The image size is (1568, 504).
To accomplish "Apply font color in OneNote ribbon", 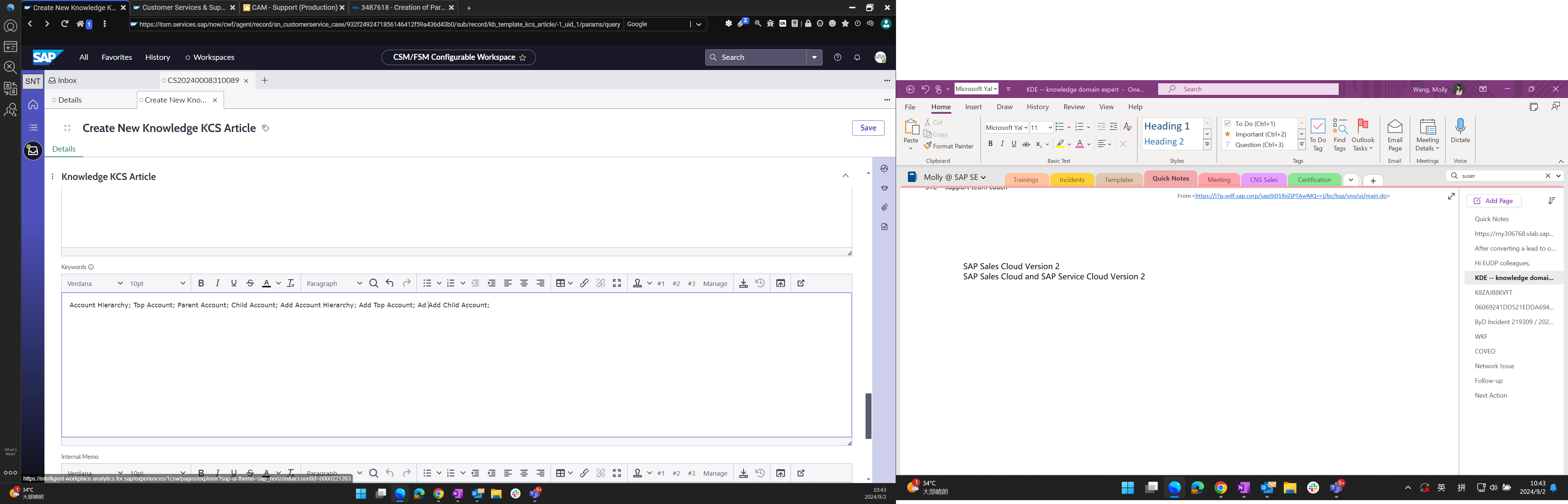I will [x=1079, y=144].
